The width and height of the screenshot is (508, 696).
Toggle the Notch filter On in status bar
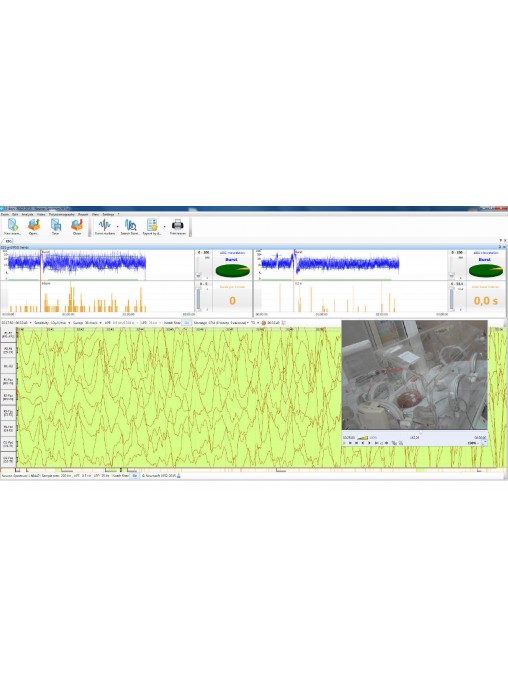tap(135, 475)
